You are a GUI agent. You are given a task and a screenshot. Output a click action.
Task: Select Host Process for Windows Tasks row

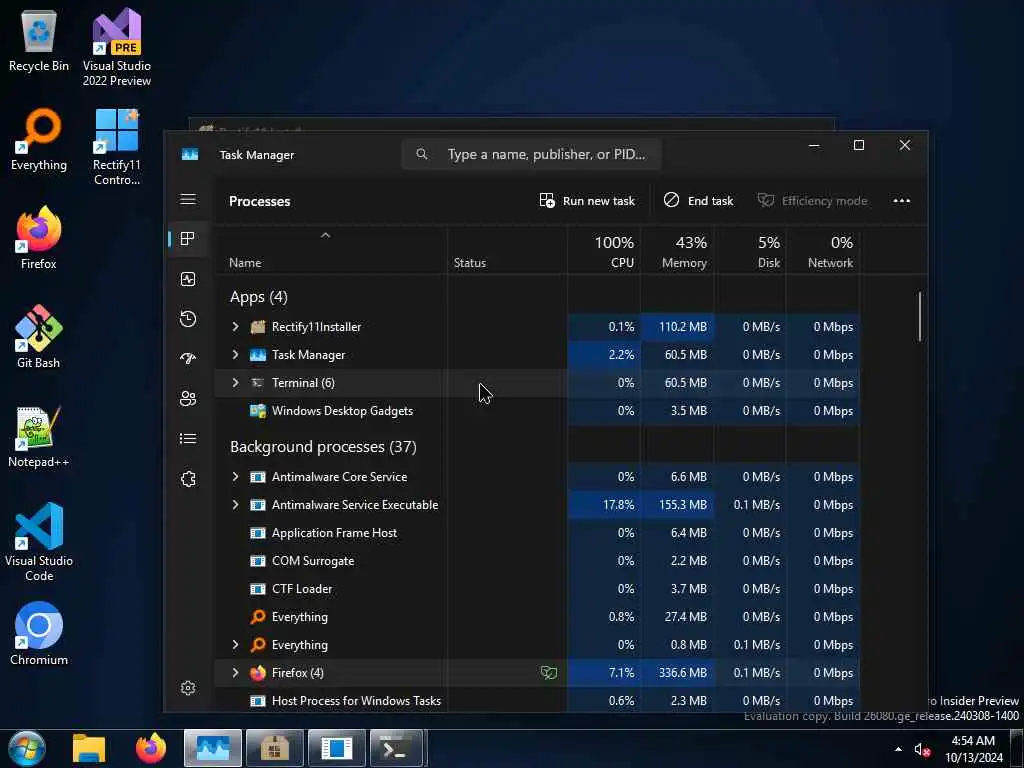click(x=537, y=701)
